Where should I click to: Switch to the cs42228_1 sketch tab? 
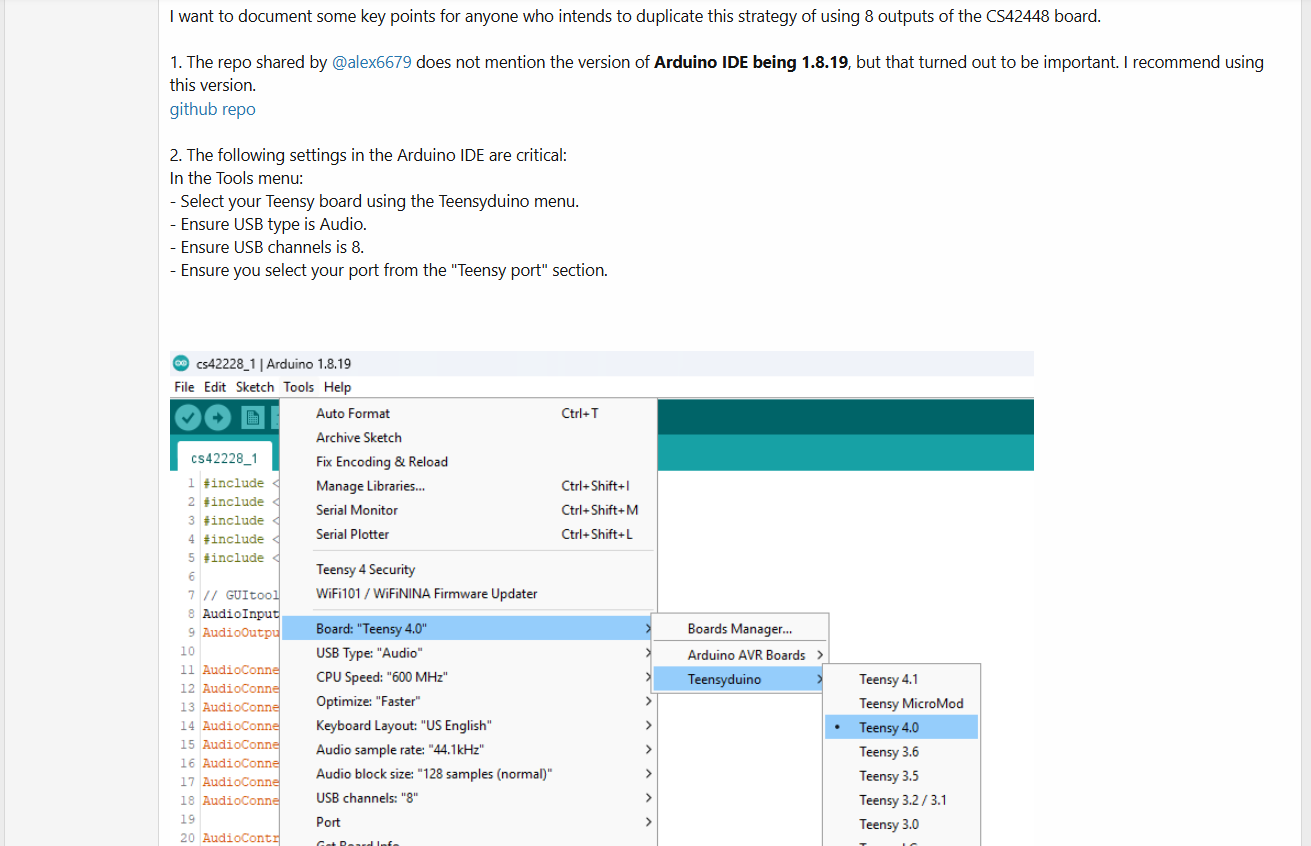click(x=224, y=458)
